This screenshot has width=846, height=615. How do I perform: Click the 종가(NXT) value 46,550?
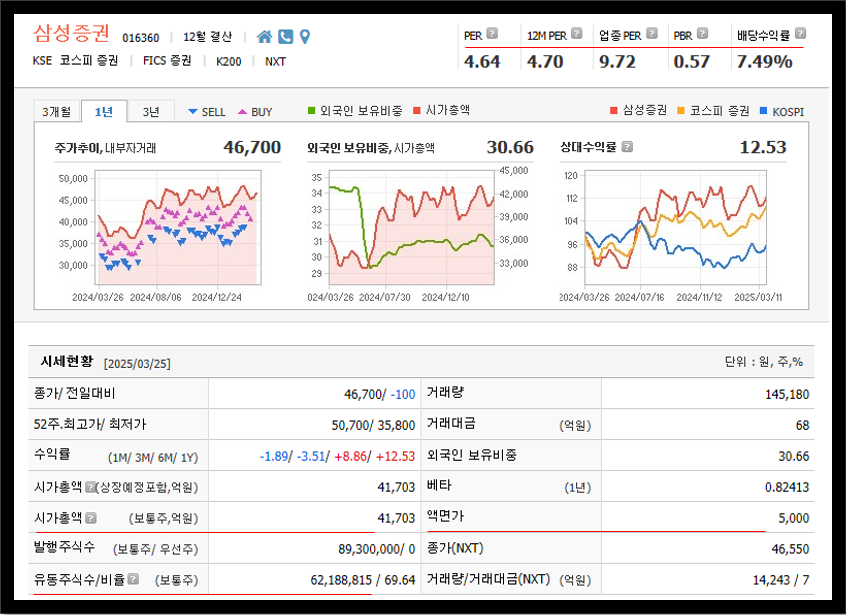[790, 549]
